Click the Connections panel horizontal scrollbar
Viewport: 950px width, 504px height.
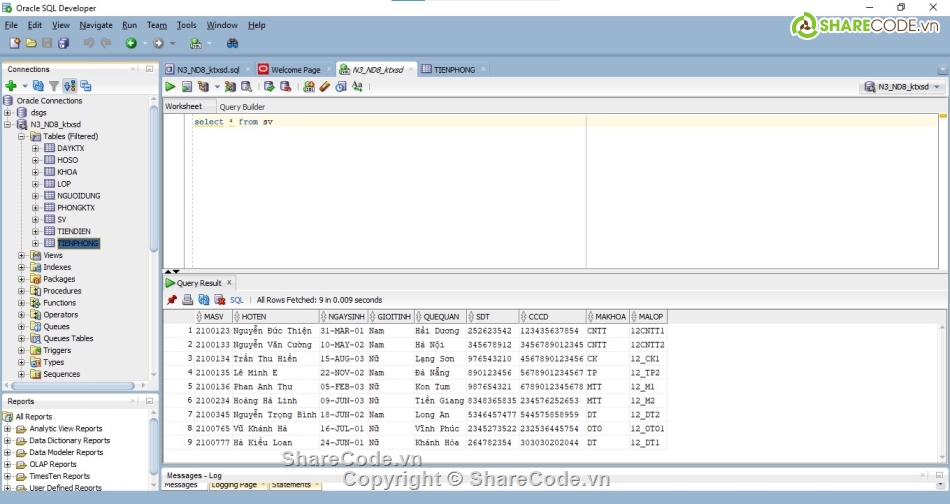coord(73,385)
